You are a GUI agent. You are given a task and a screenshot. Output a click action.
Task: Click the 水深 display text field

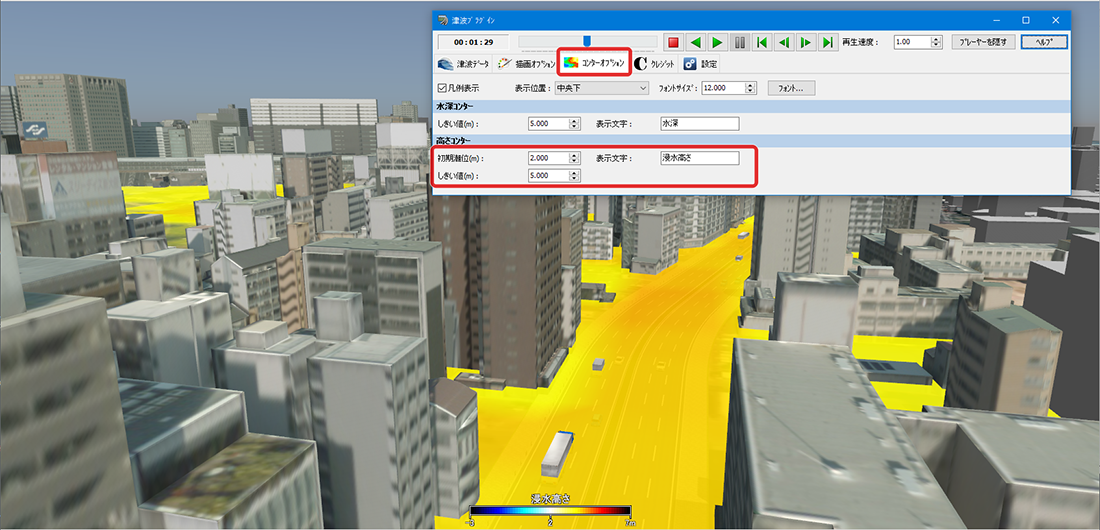coord(699,124)
